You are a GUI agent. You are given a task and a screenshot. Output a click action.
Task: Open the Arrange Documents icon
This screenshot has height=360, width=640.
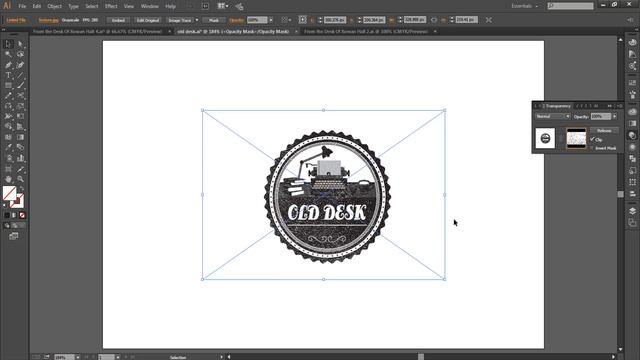click(x=222, y=6)
